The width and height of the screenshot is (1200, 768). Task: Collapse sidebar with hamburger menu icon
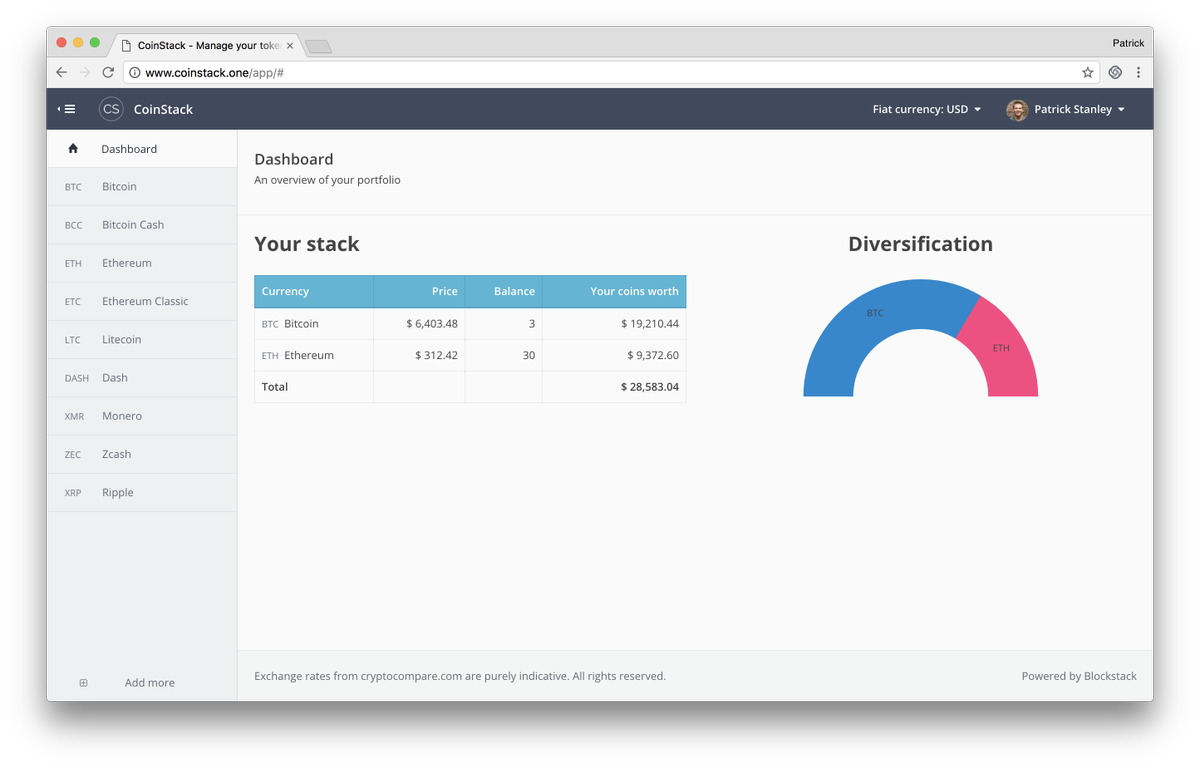(67, 109)
